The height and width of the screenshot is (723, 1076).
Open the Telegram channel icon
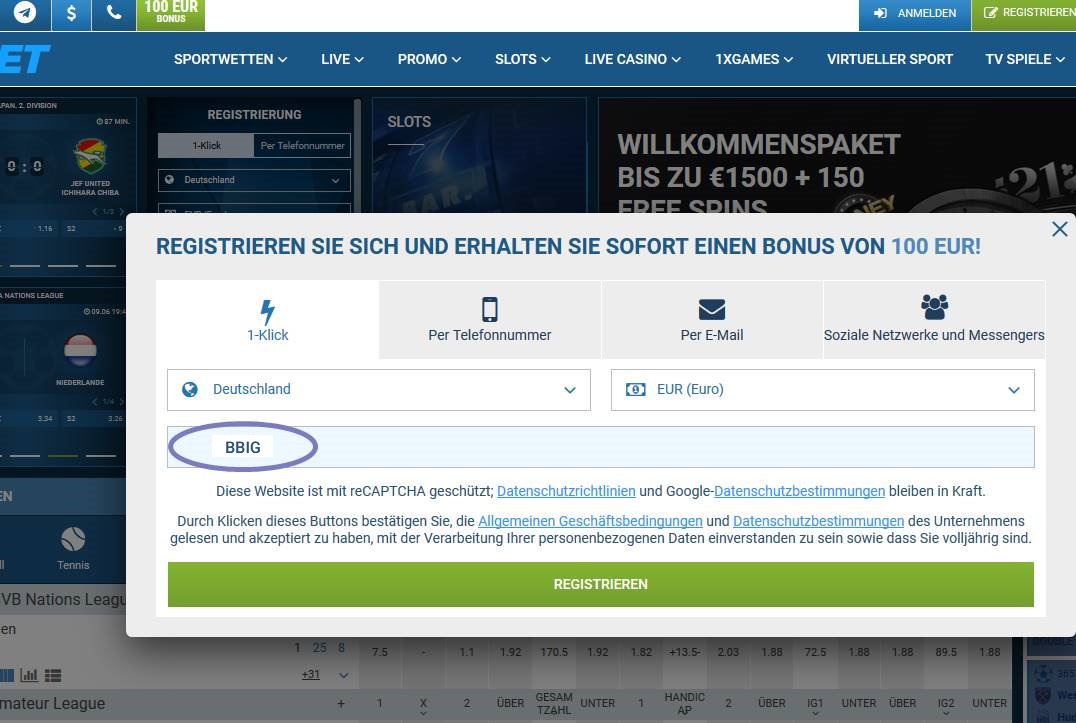(x=25, y=13)
